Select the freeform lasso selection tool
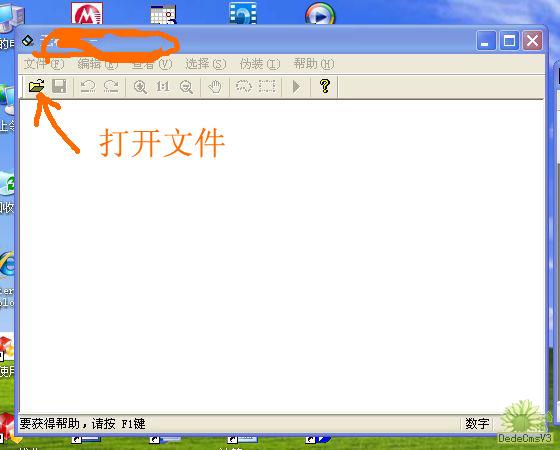Viewport: 560px width, 450px height. coord(244,86)
